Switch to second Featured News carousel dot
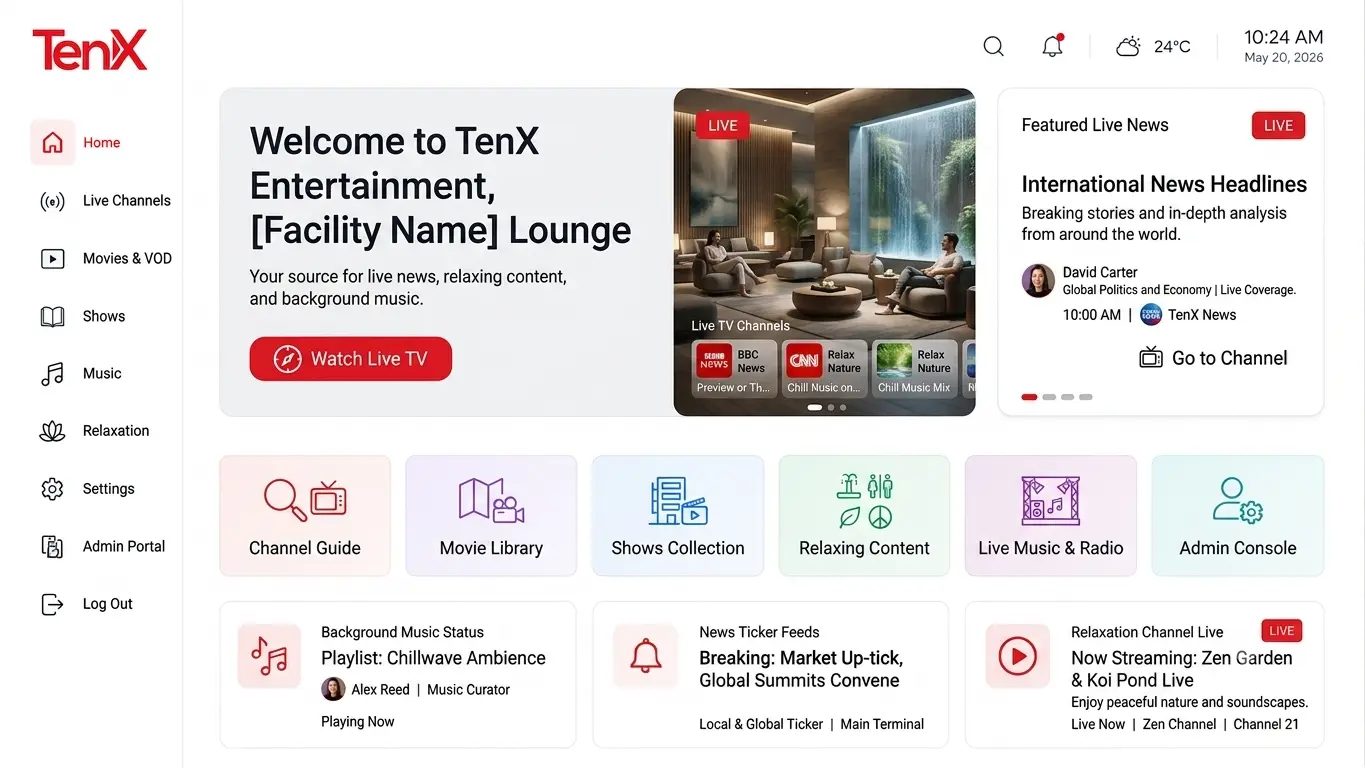 point(1049,397)
